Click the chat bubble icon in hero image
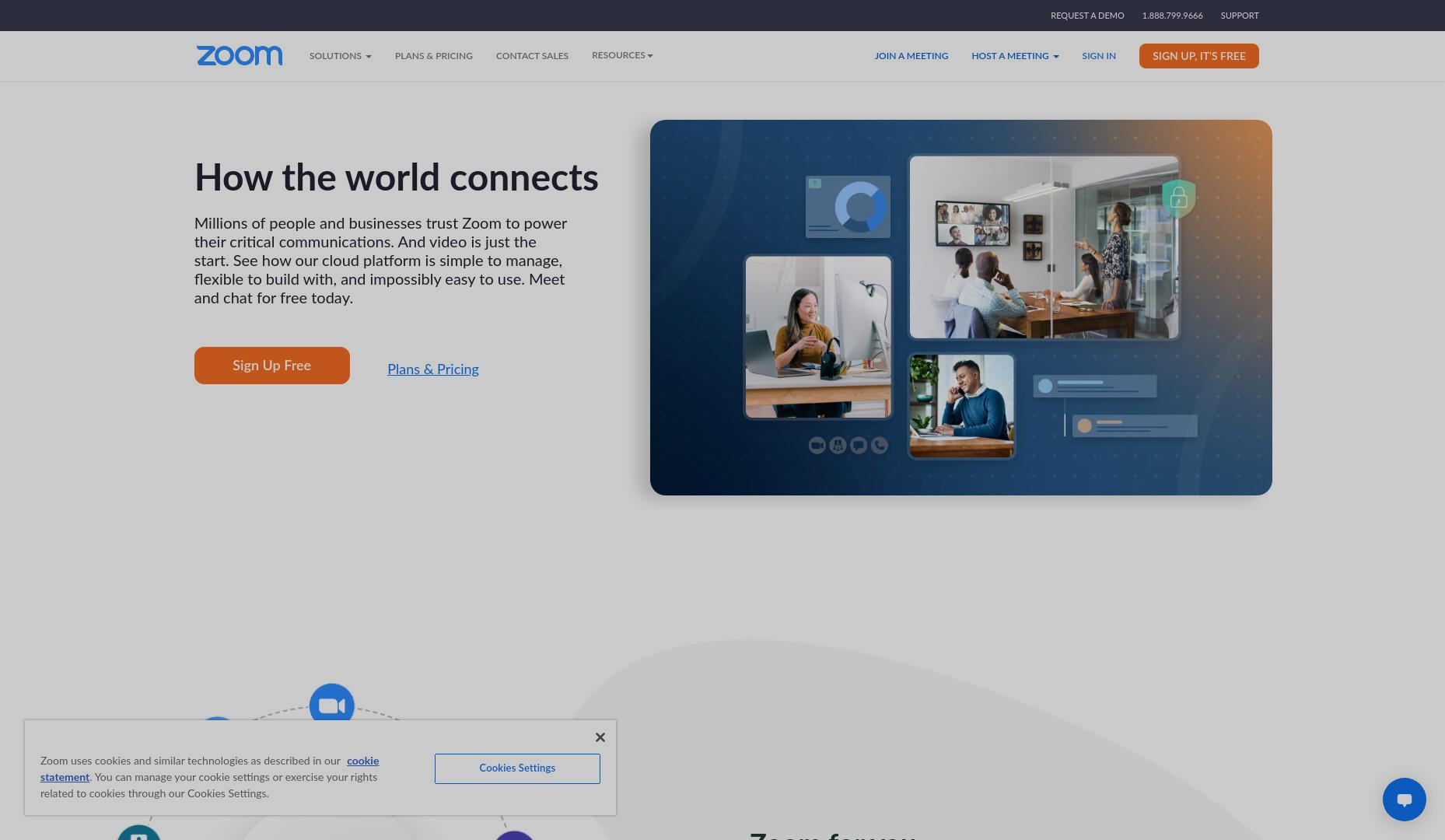Image resolution: width=1445 pixels, height=840 pixels. (x=859, y=445)
